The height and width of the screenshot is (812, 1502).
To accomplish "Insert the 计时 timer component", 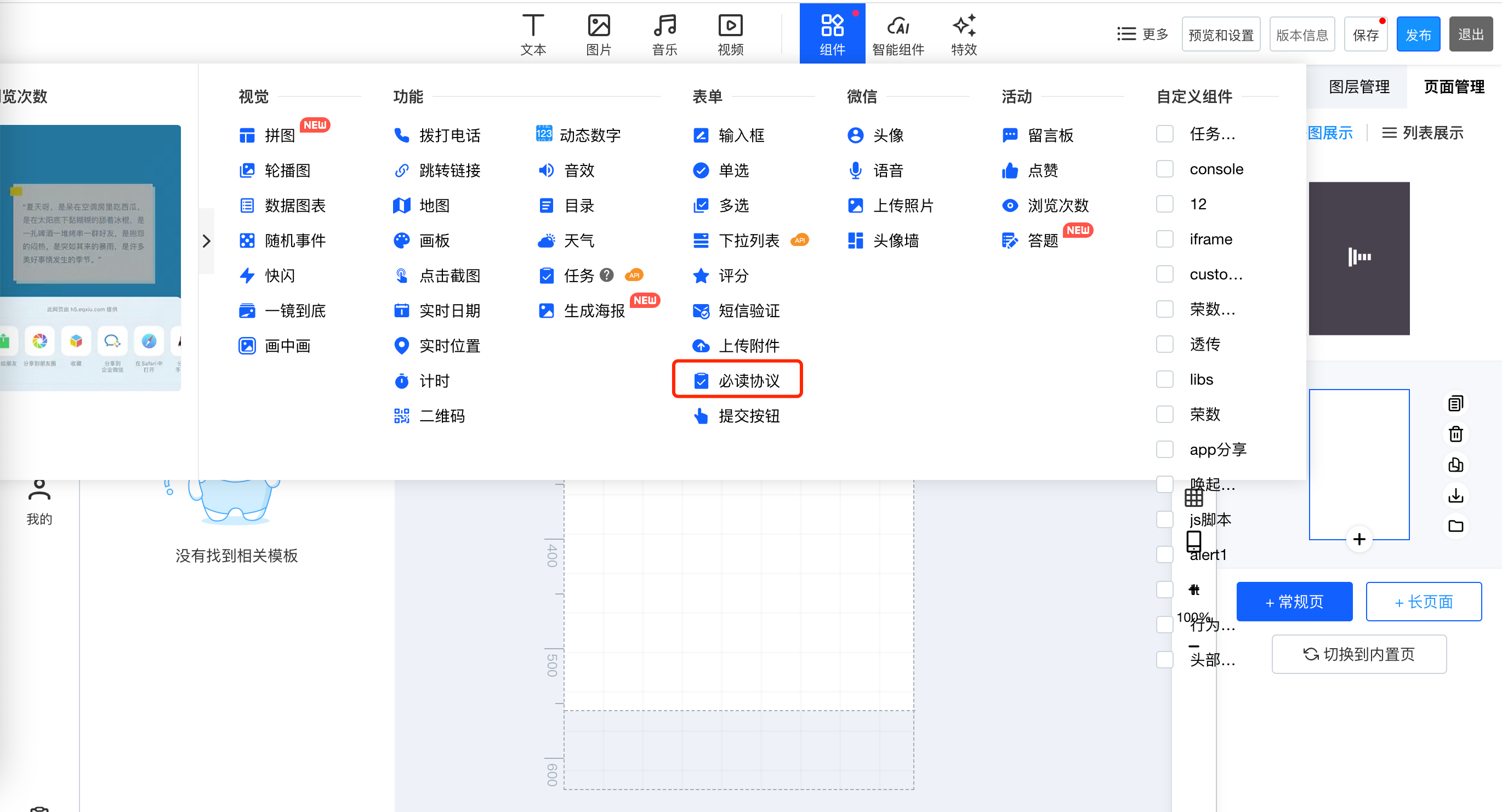I will 422,381.
